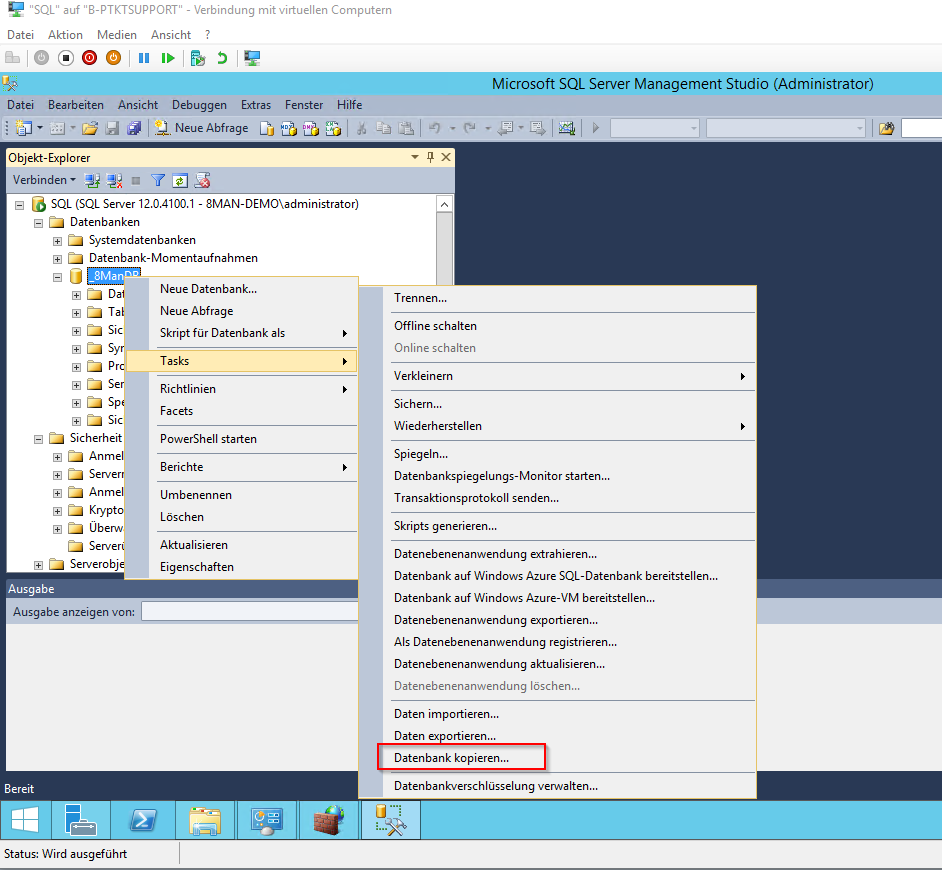Viewport: 942px width, 870px height.
Task: Click the green revert checkpoint arrow icon
Action: 221,58
